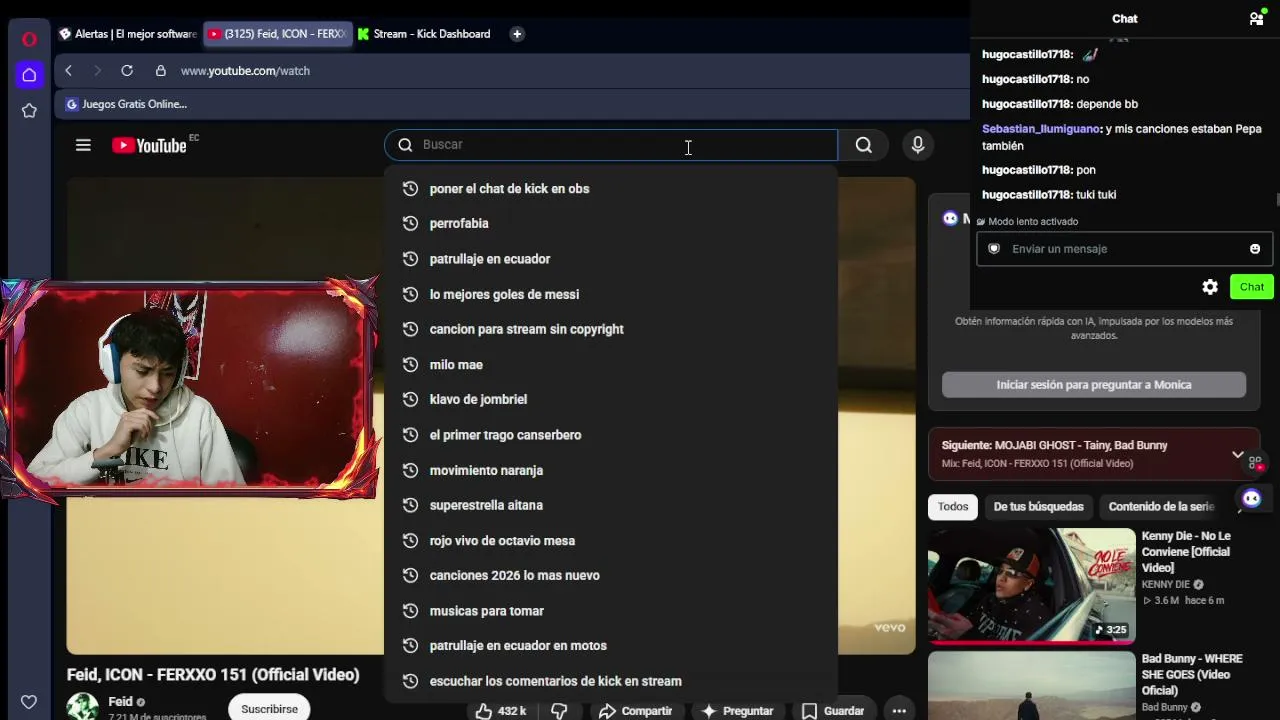
Task: Click the browser address bar URL
Action: [x=245, y=71]
